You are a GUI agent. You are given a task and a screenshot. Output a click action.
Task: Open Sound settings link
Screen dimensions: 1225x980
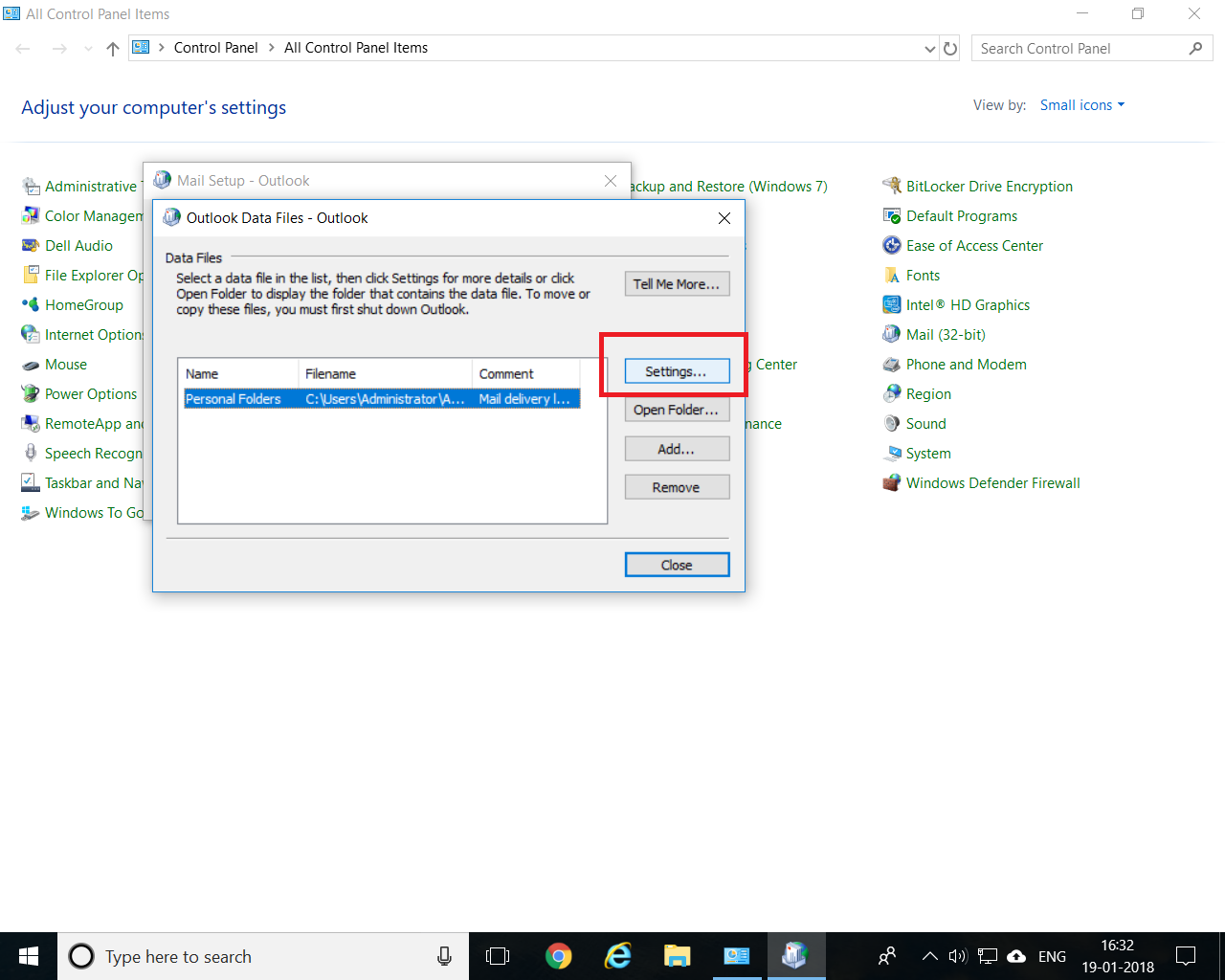(925, 424)
